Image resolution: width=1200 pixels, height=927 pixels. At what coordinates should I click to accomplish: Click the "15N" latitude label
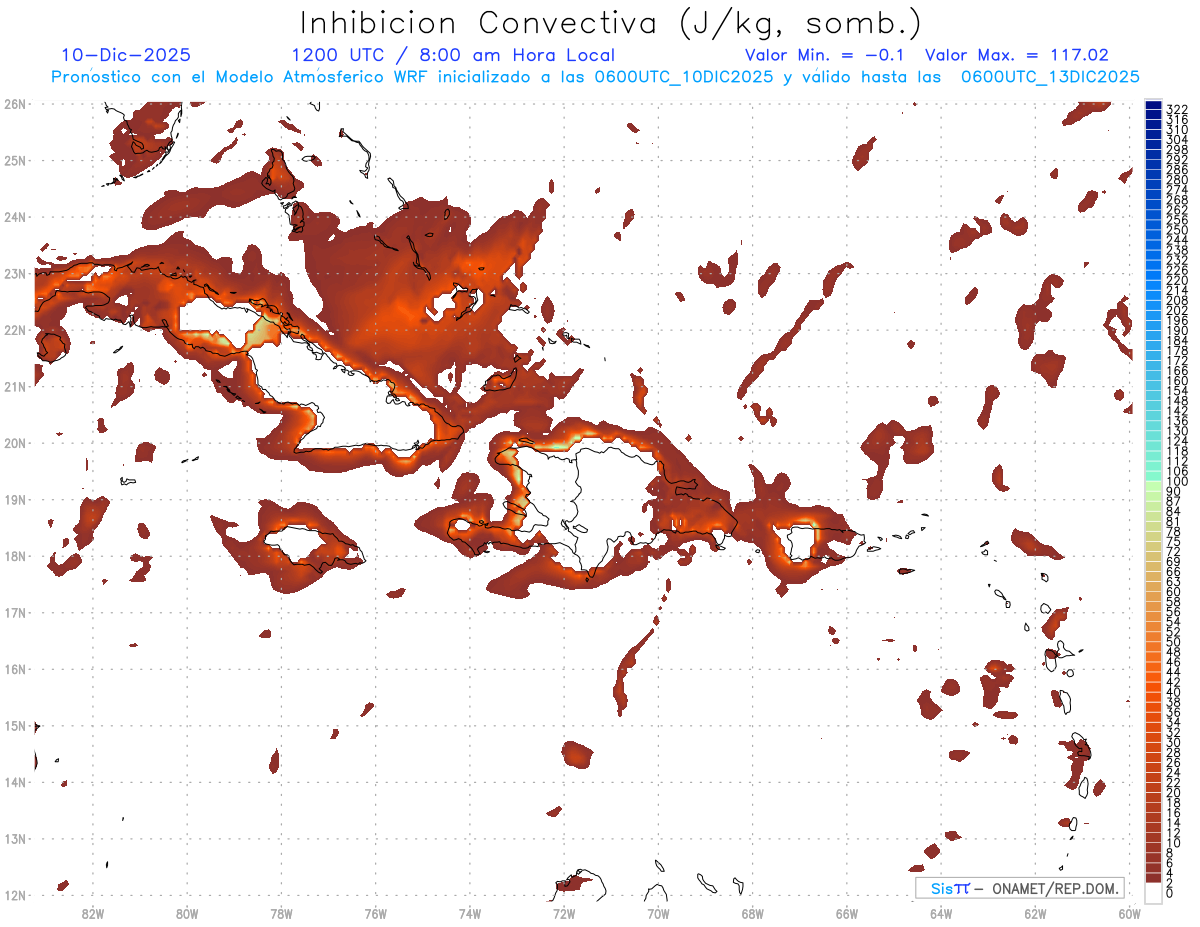tap(14, 725)
